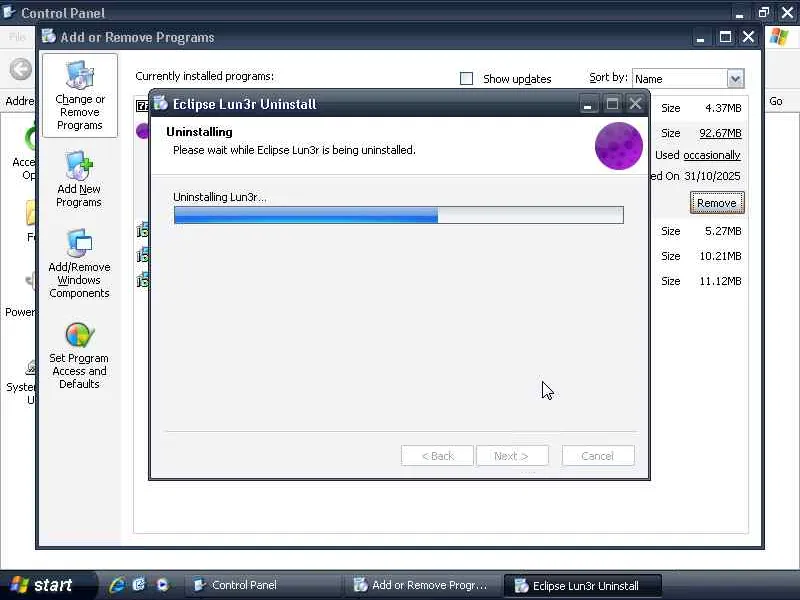Close the Control Panel window

788,12
